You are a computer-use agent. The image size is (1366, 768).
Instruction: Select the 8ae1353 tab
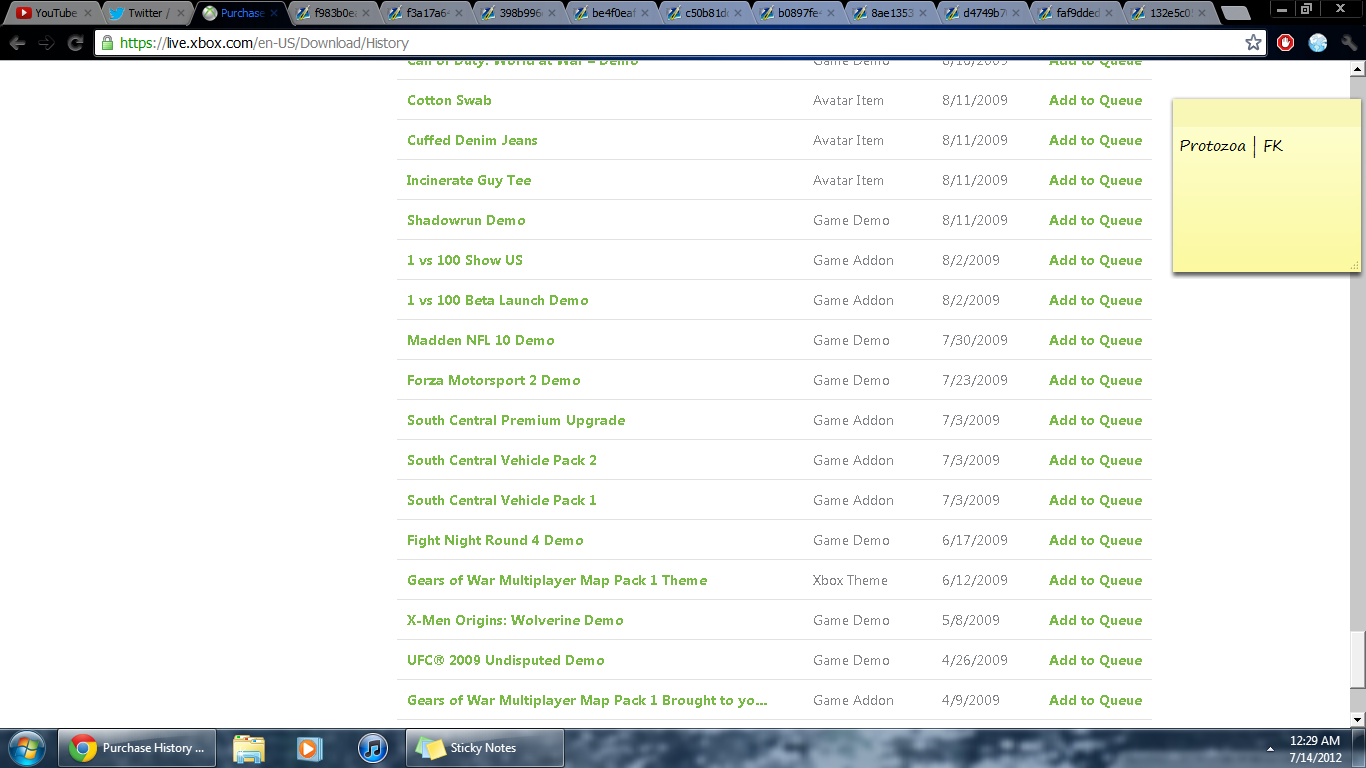[887, 13]
